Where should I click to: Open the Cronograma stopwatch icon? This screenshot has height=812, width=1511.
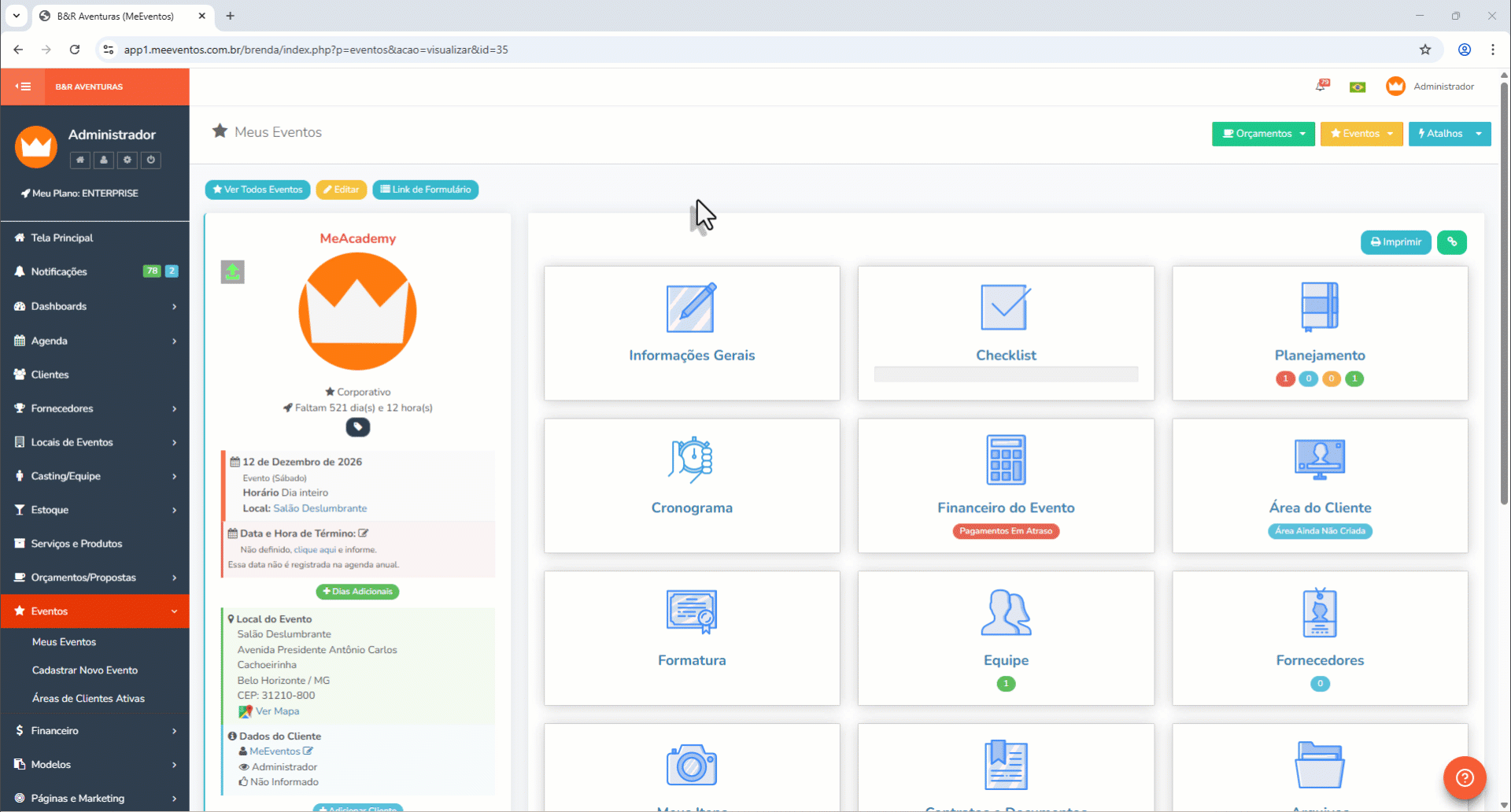coord(692,460)
